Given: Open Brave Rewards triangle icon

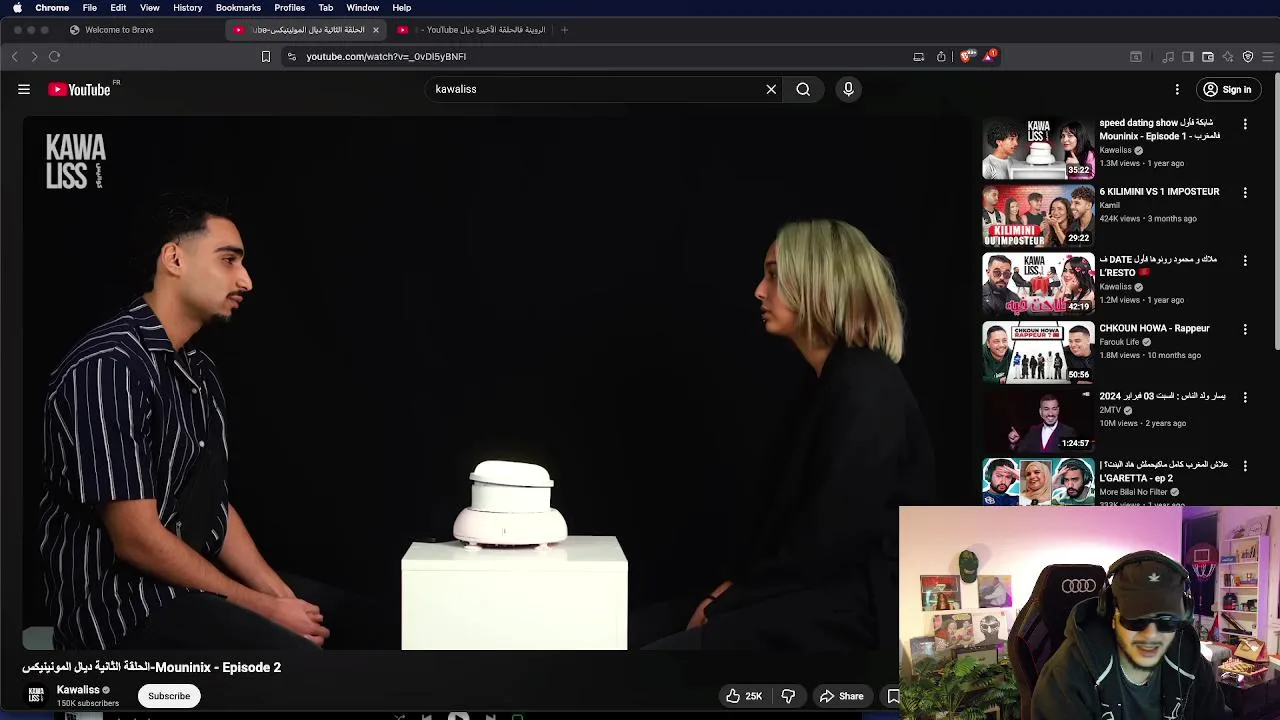Looking at the screenshot, I should point(989,56).
